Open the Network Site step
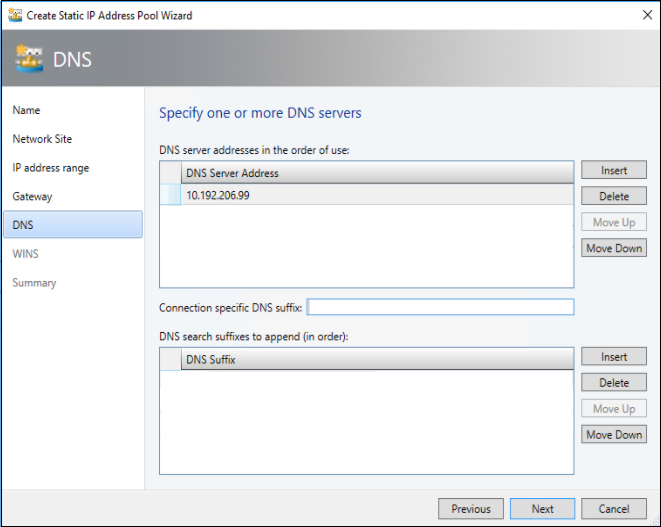 click(42, 139)
